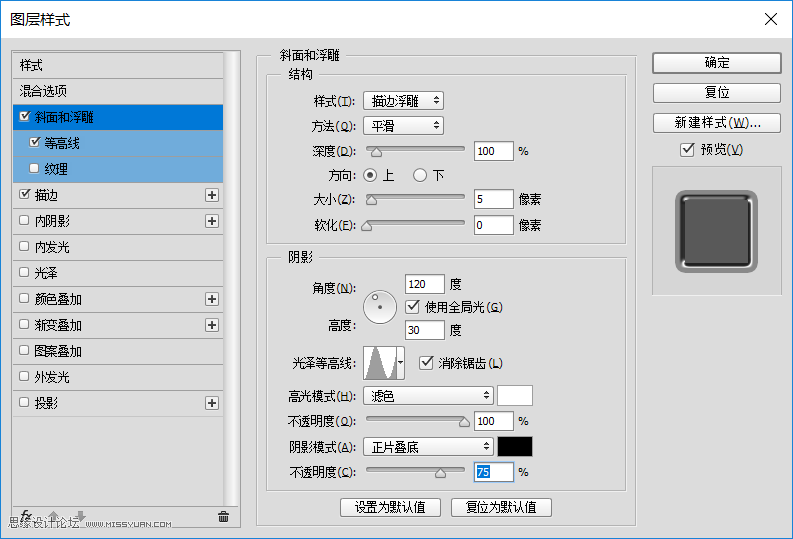Uncheck the 预览 preview checkbox
The height and width of the screenshot is (539, 793).
tap(687, 150)
